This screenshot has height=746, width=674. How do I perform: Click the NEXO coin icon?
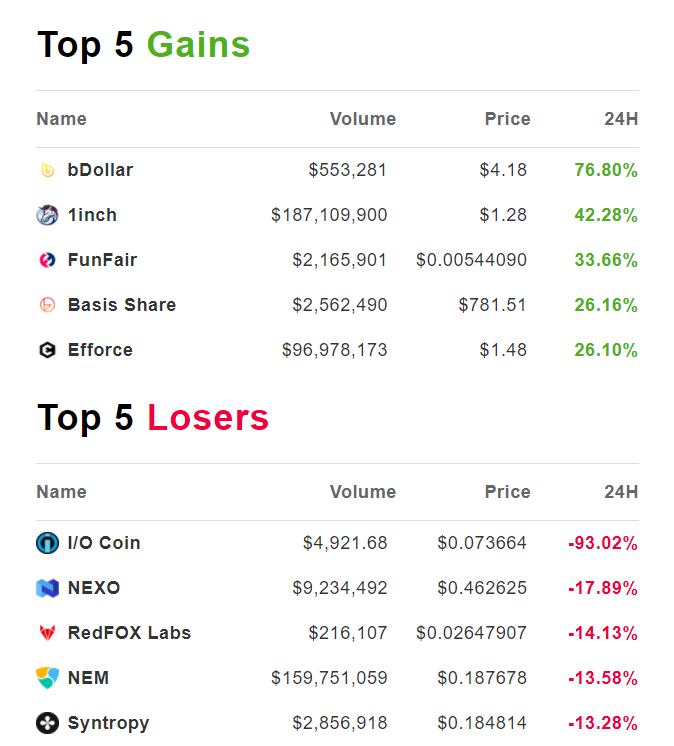pyautogui.click(x=48, y=588)
